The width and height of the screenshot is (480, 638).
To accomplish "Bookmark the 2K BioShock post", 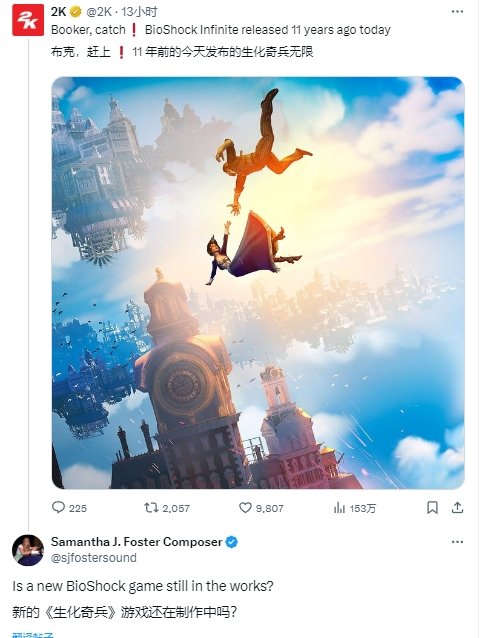I will point(432,507).
